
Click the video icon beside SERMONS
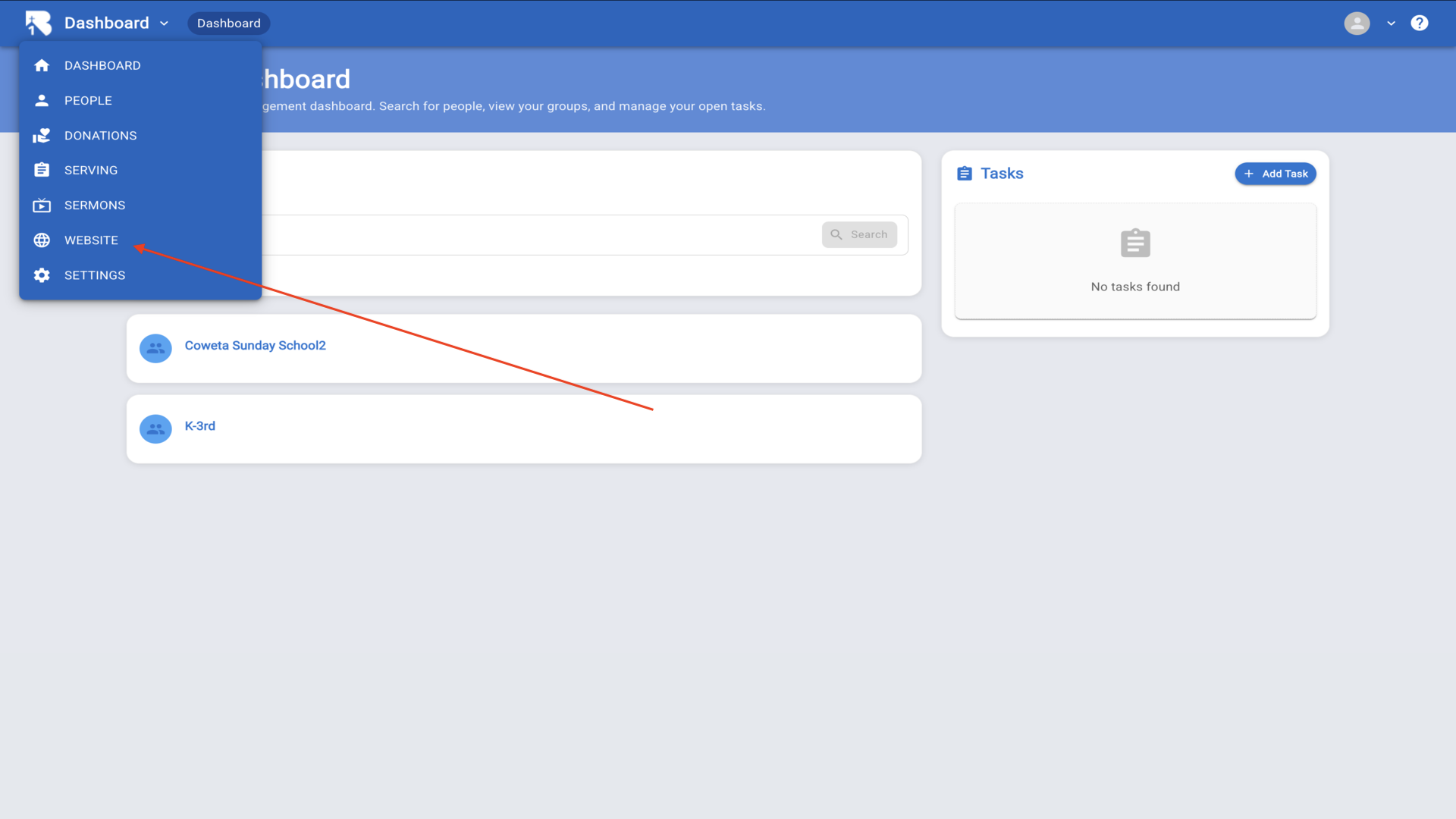coord(42,206)
